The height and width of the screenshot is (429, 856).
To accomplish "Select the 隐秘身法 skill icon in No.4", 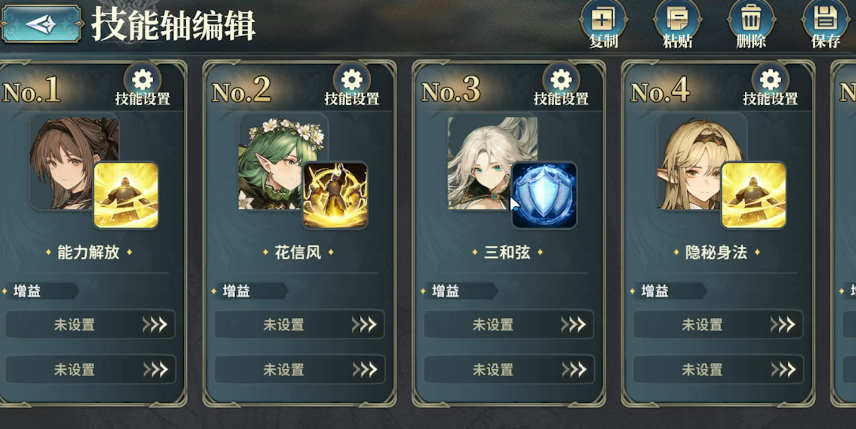I will (754, 195).
